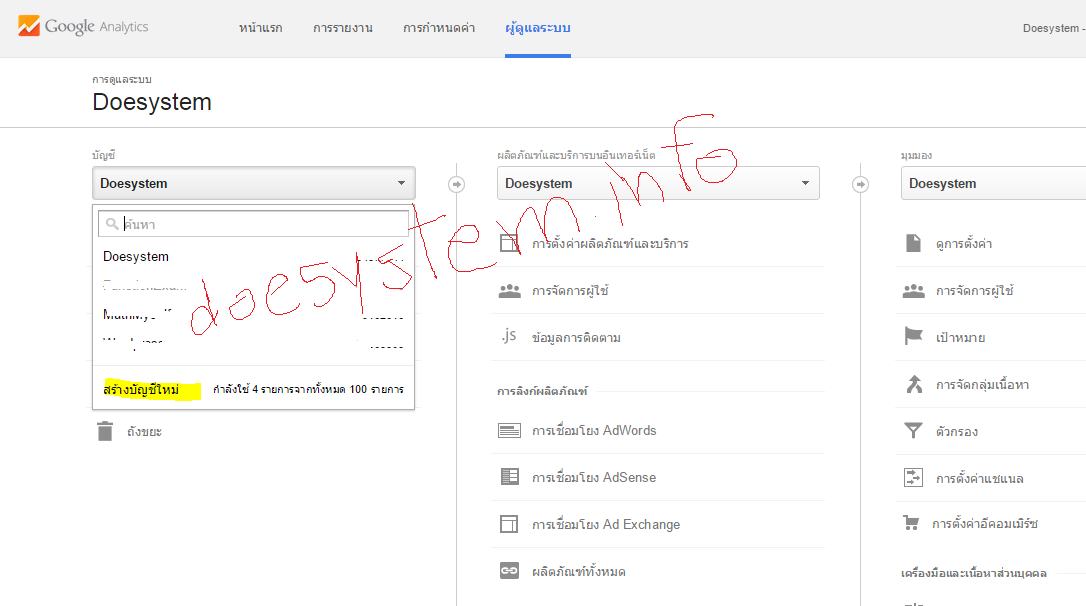The image size is (1086, 606).
Task: Open การเชื่อมโยง AdSense
Action: point(594,478)
